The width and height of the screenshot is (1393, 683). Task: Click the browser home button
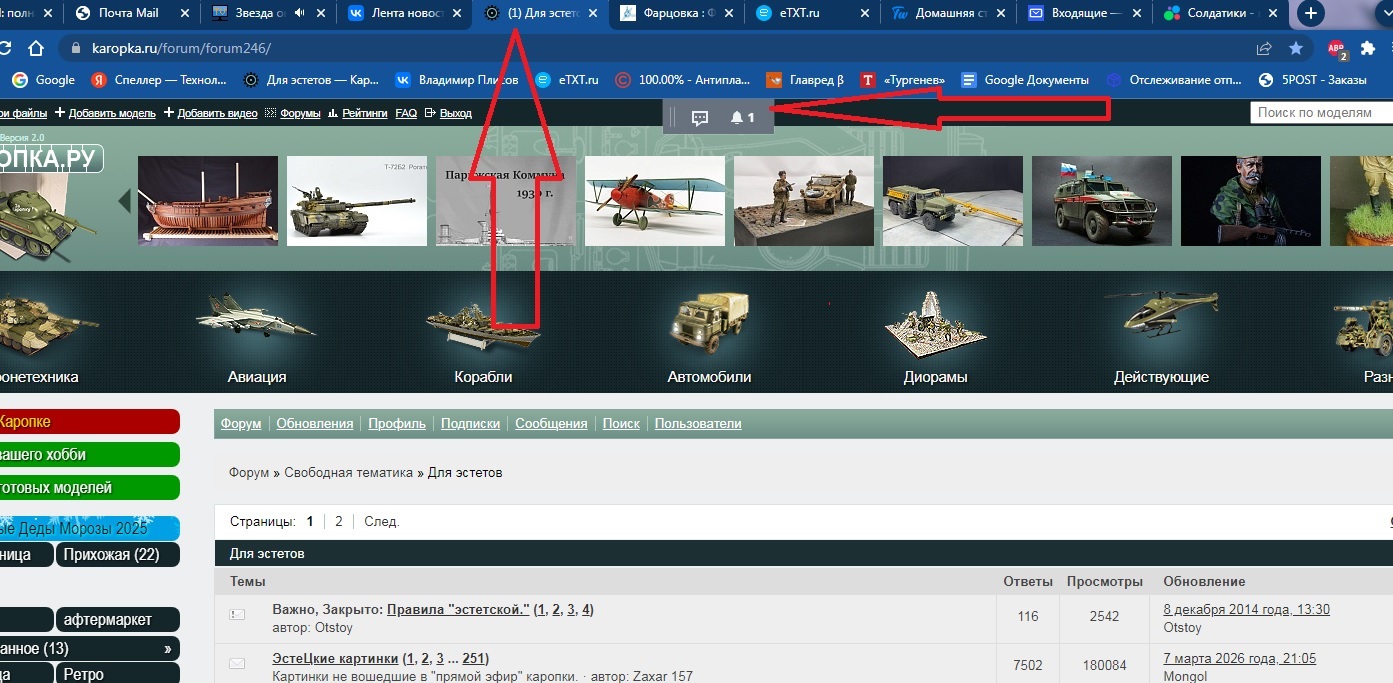pyautogui.click(x=36, y=48)
